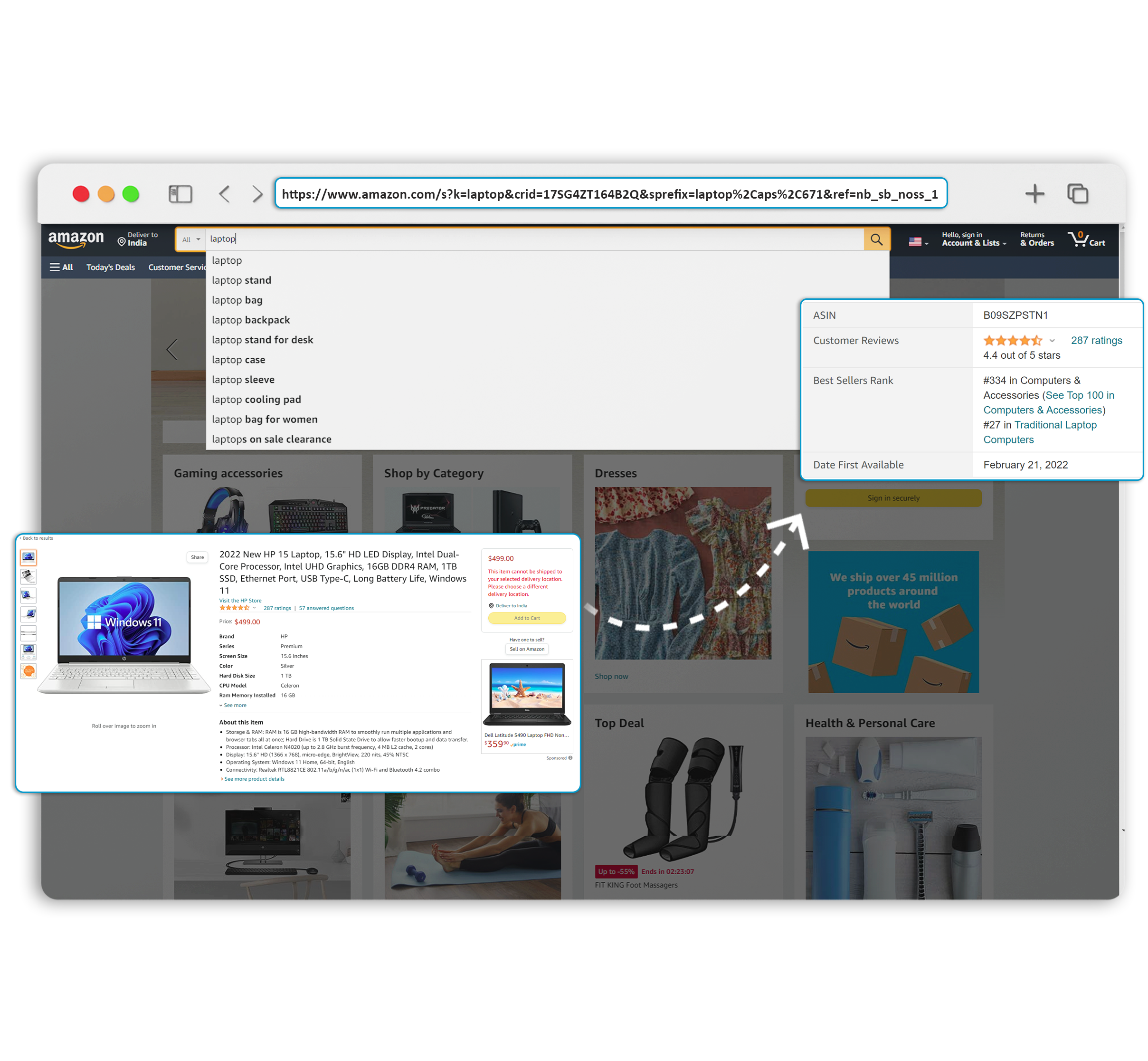
Task: Open a new tab with the plus icon
Action: [x=1034, y=193]
